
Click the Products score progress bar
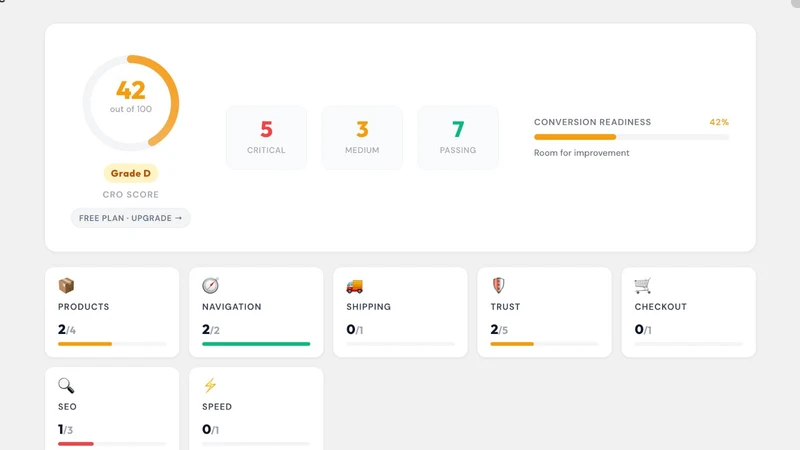(112, 344)
